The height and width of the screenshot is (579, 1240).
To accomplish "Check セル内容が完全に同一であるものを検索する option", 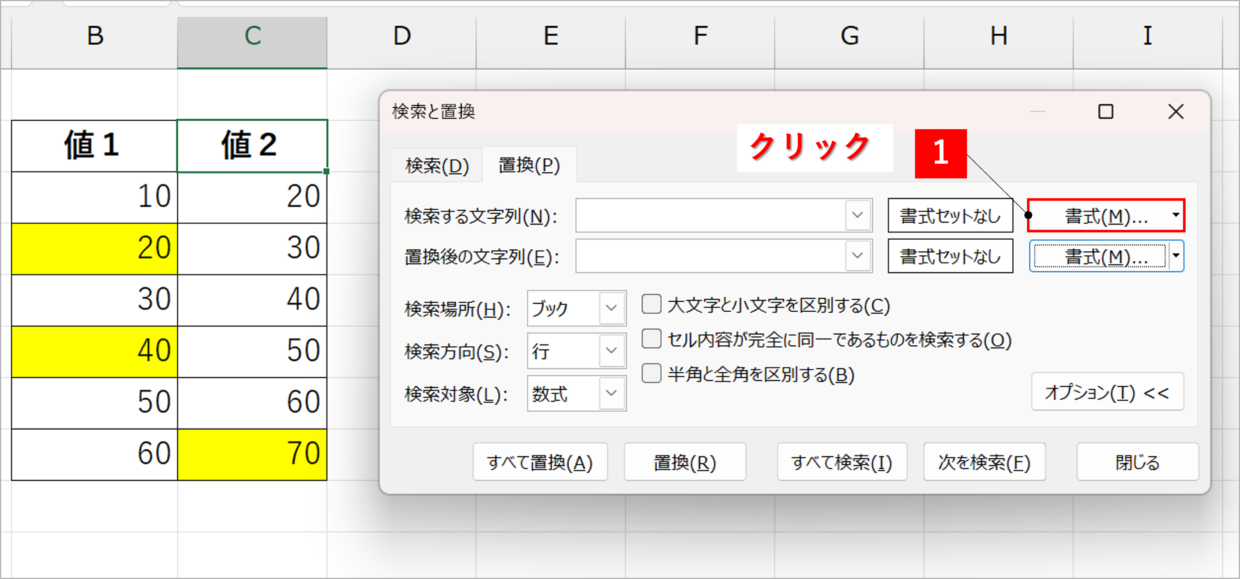I will [x=651, y=340].
